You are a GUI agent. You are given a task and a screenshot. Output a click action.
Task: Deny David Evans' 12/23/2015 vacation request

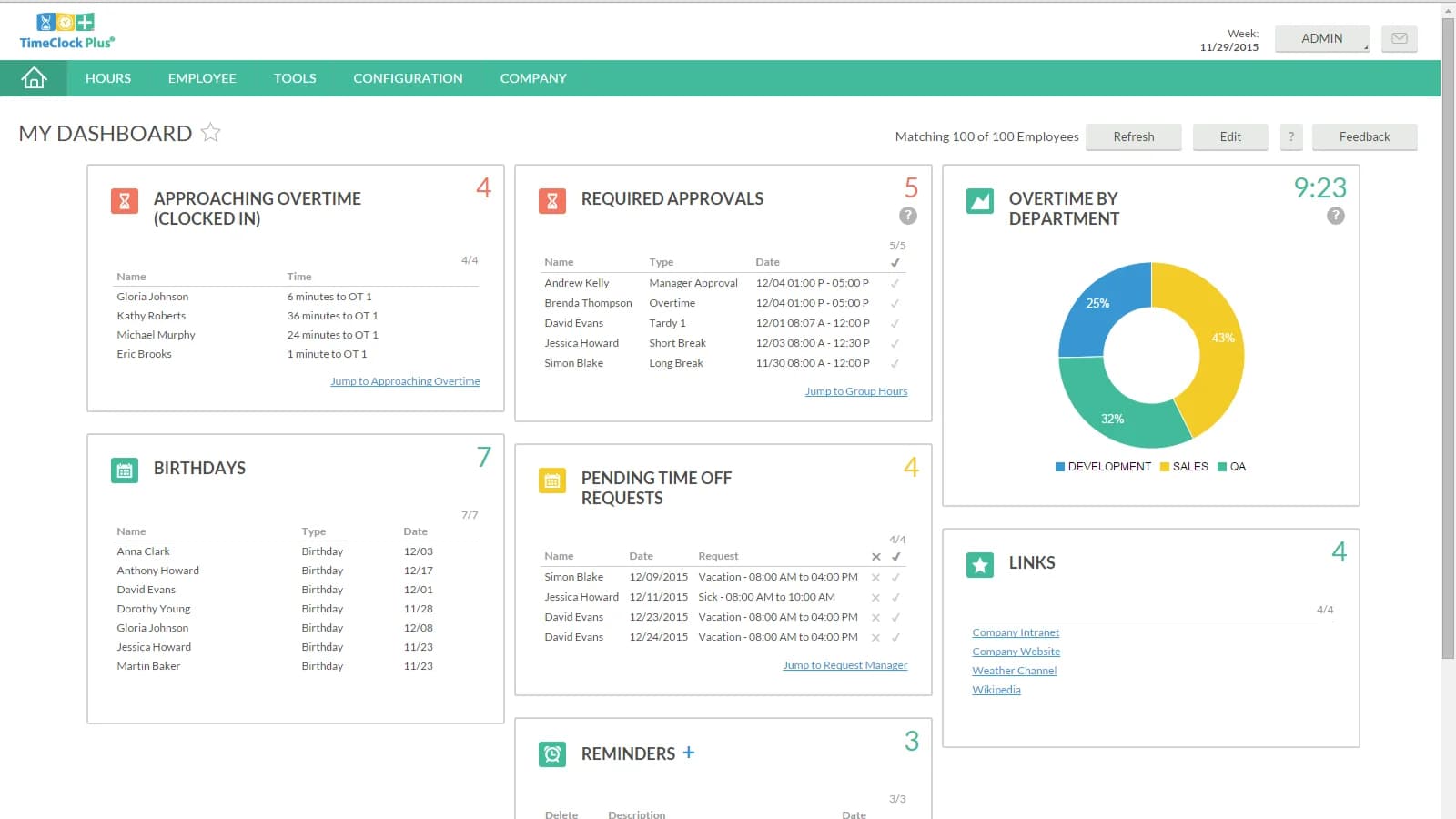pyautogui.click(x=875, y=617)
